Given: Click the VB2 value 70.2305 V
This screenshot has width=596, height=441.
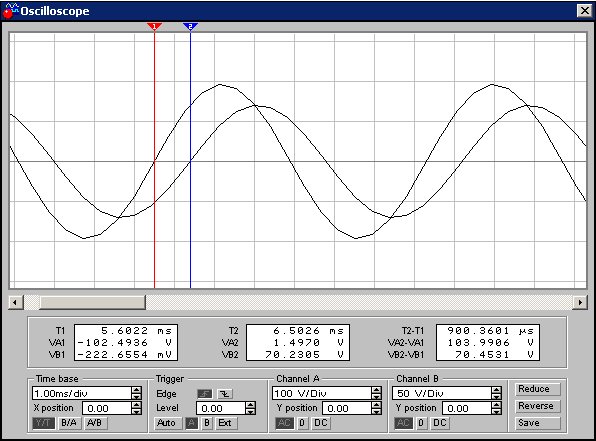Looking at the screenshot, I should point(304,355).
